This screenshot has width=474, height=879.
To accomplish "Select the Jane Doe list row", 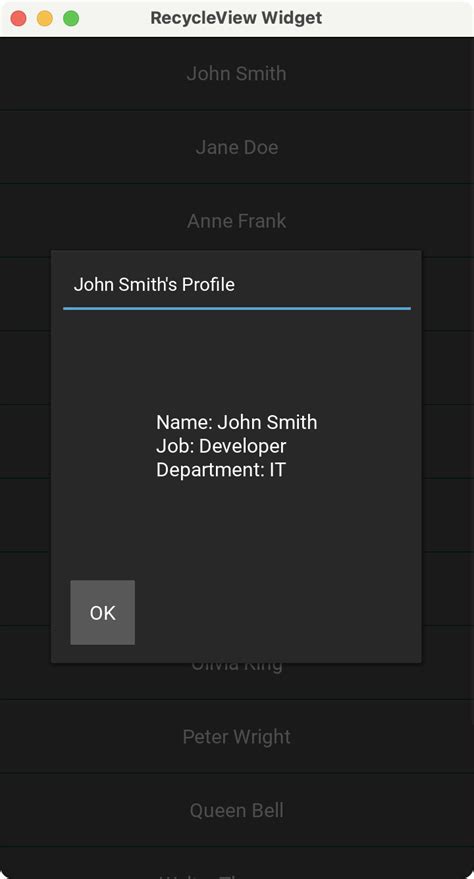I will coord(237,147).
